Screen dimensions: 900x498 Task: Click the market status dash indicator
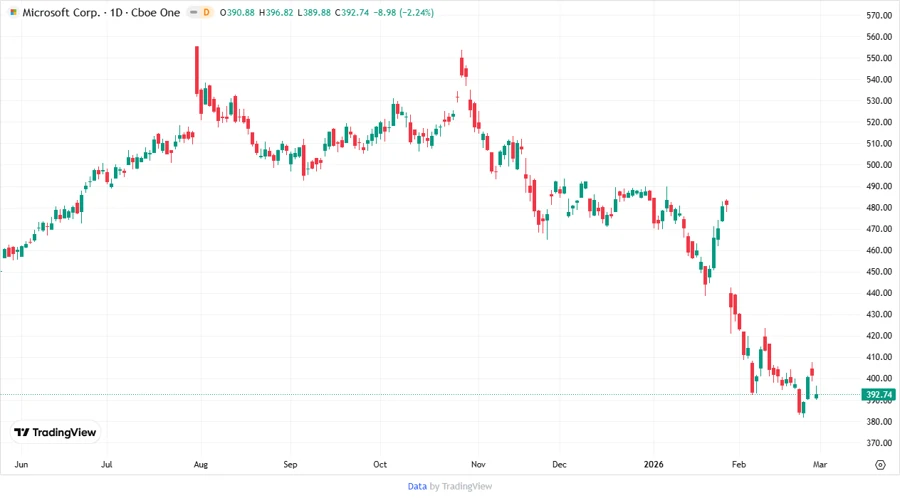(191, 13)
